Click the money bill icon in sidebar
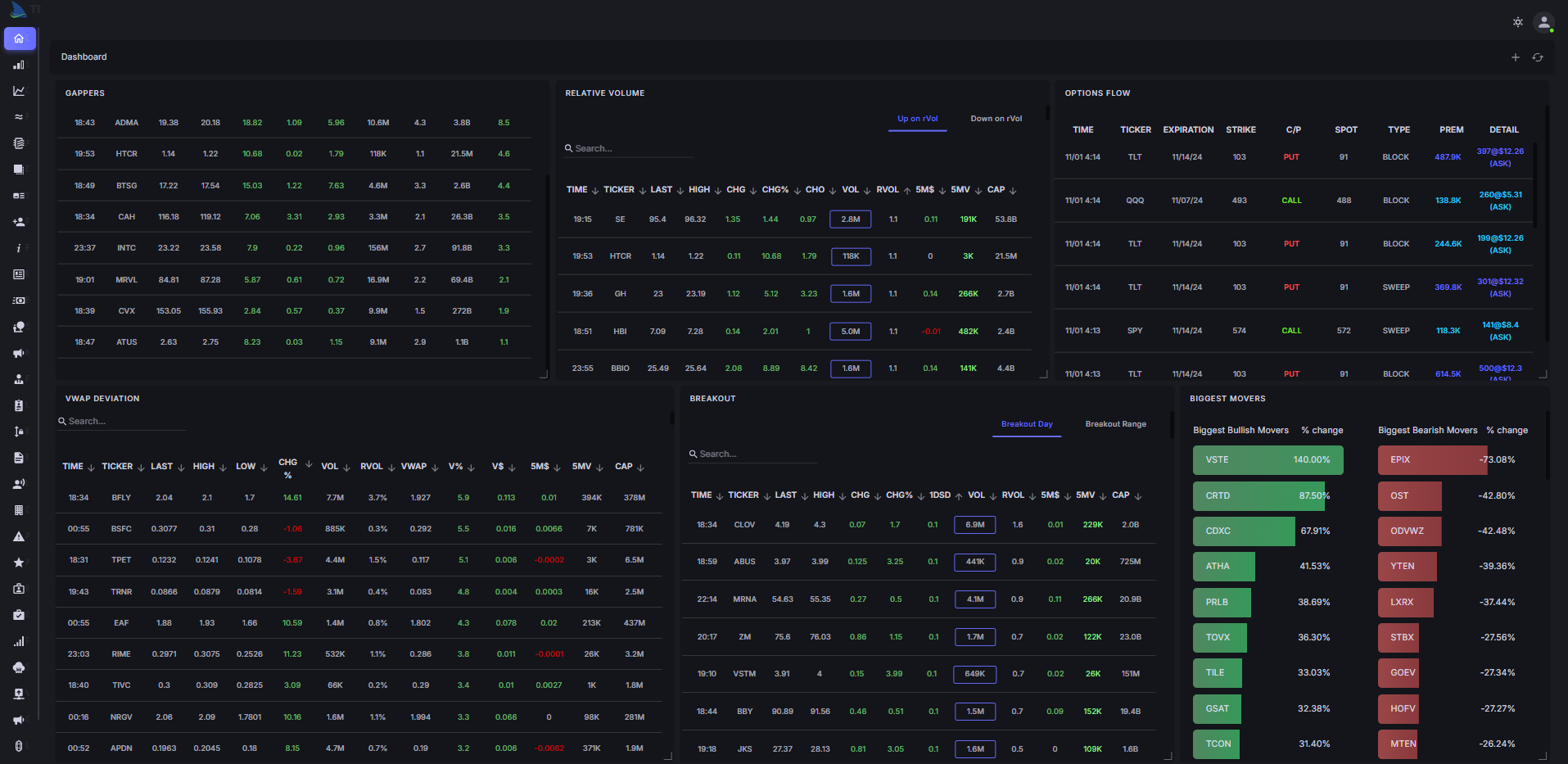 (x=19, y=301)
